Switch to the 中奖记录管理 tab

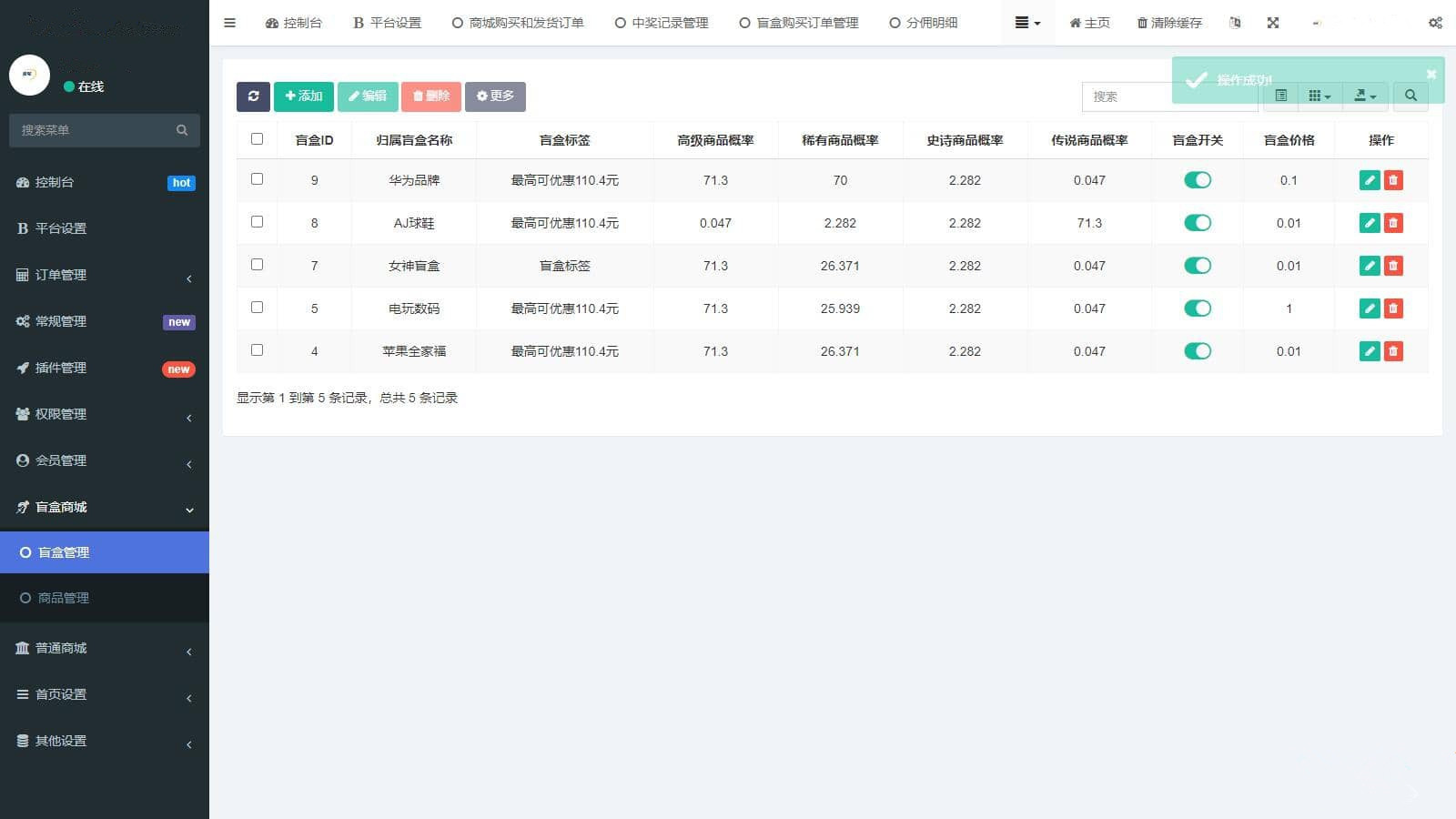point(662,23)
